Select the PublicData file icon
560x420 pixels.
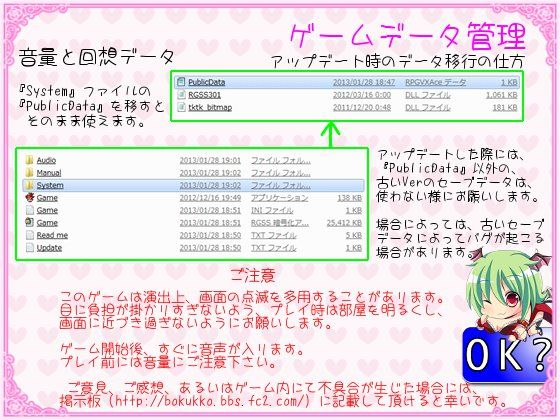181,82
